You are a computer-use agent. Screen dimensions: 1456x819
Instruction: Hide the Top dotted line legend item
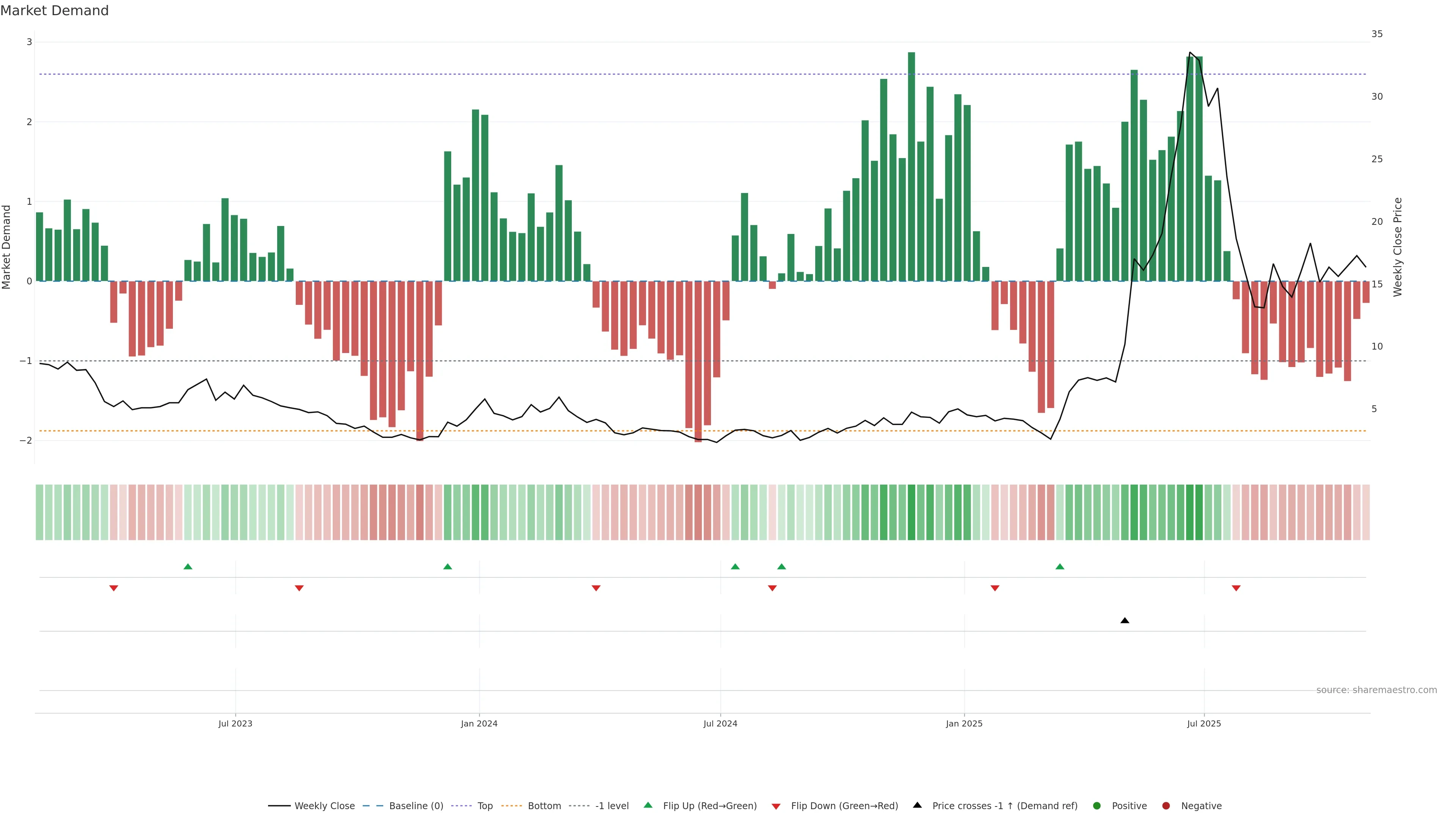point(485,806)
